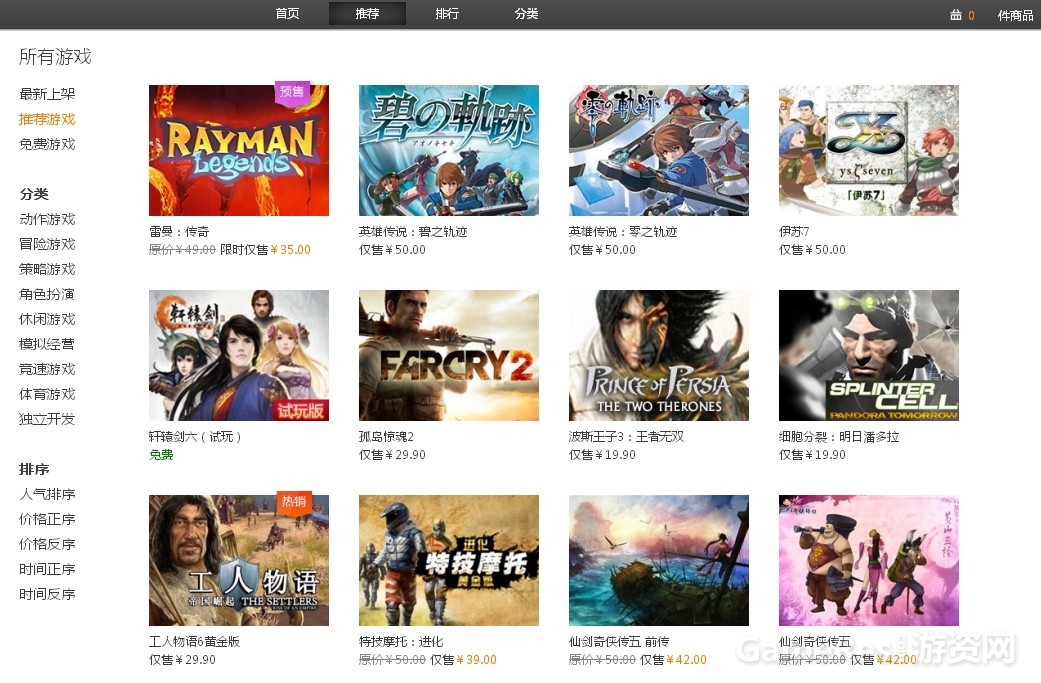Choose the 动作游戏 category
1041x683 pixels.
pyautogui.click(x=47, y=219)
